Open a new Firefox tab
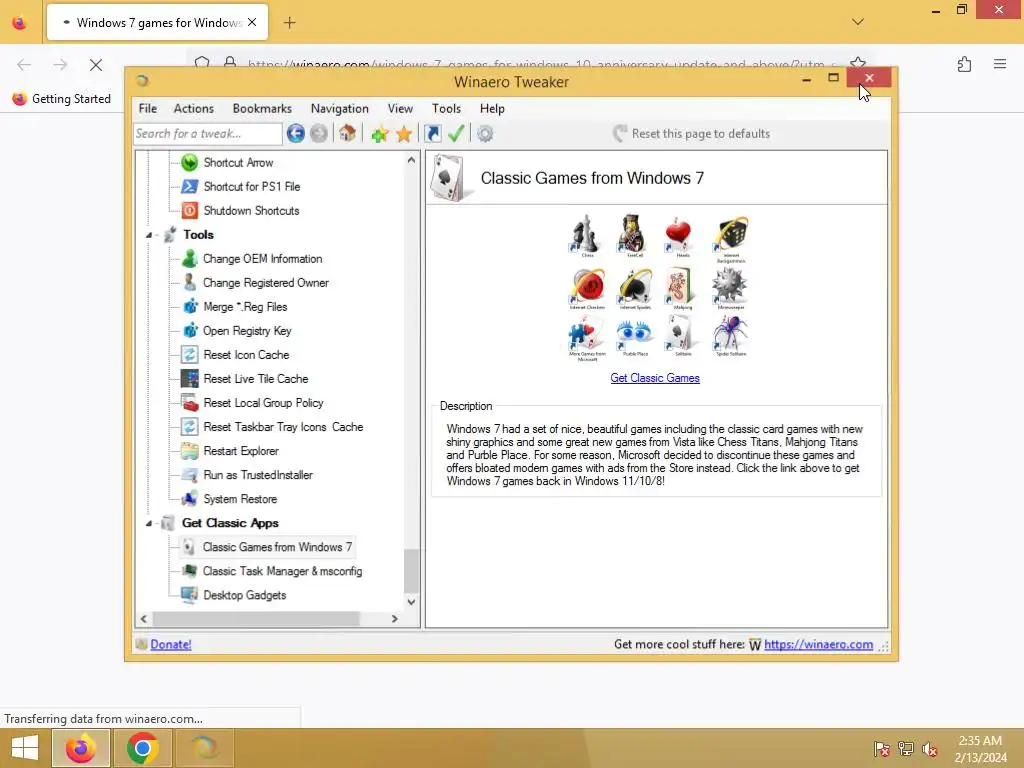 (289, 23)
